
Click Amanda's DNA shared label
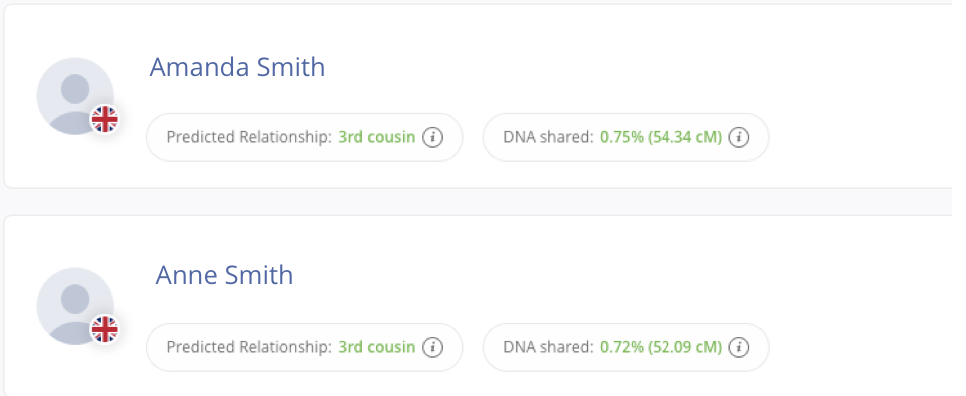click(x=548, y=137)
